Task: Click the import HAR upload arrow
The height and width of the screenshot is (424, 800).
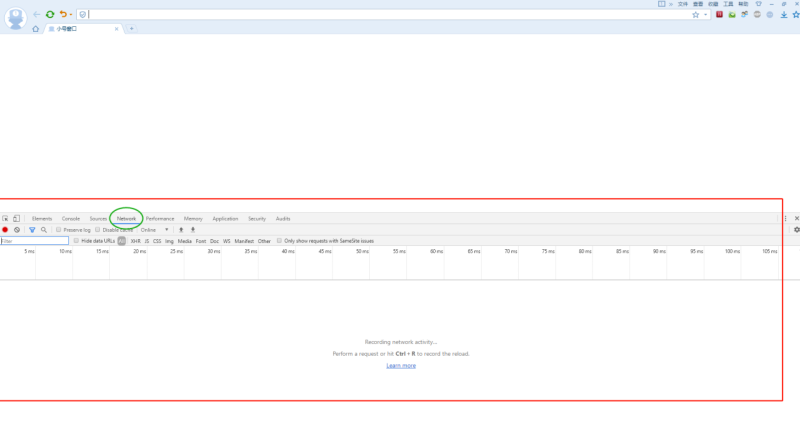Action: 181,230
